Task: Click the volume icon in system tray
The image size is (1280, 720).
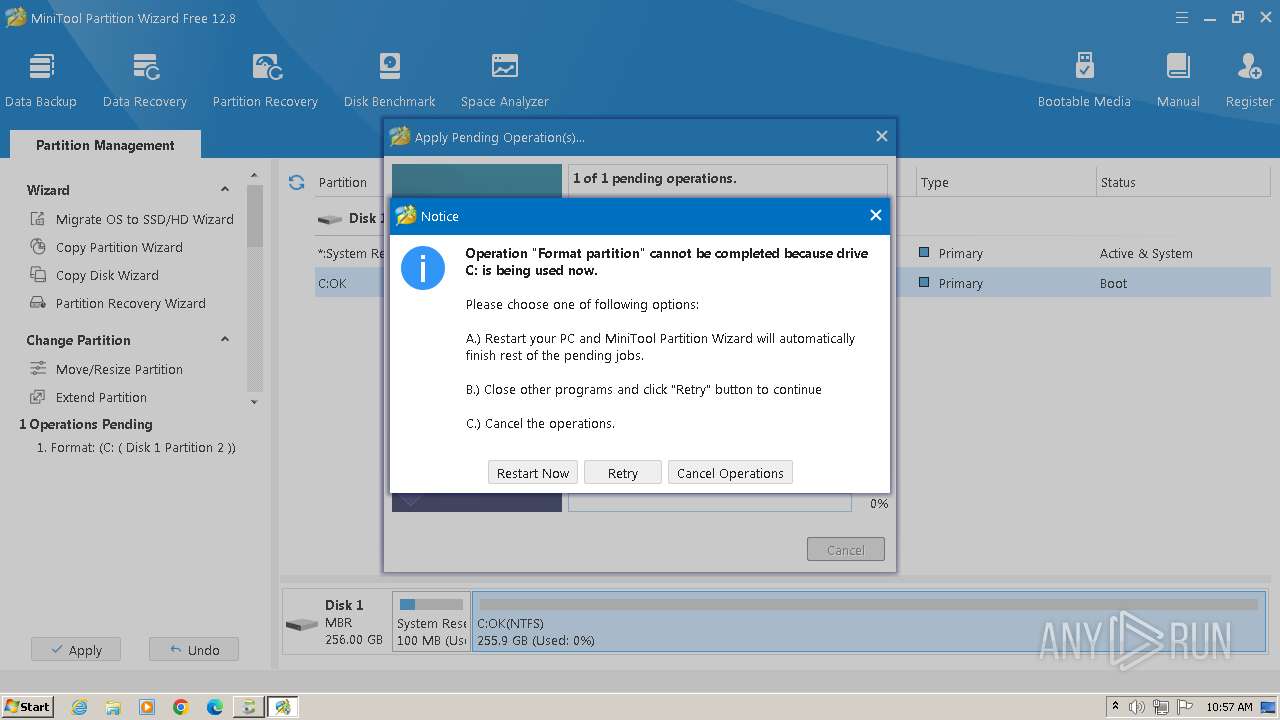Action: (x=1137, y=707)
